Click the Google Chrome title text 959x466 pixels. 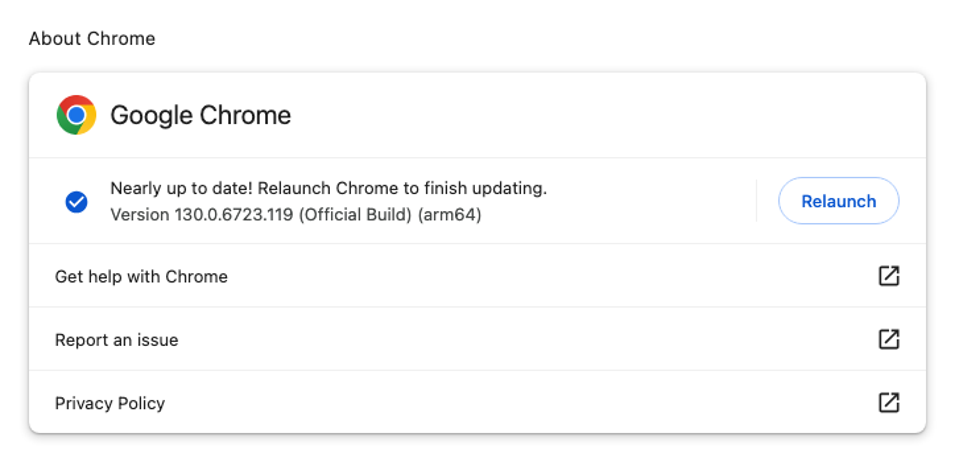(x=200, y=116)
